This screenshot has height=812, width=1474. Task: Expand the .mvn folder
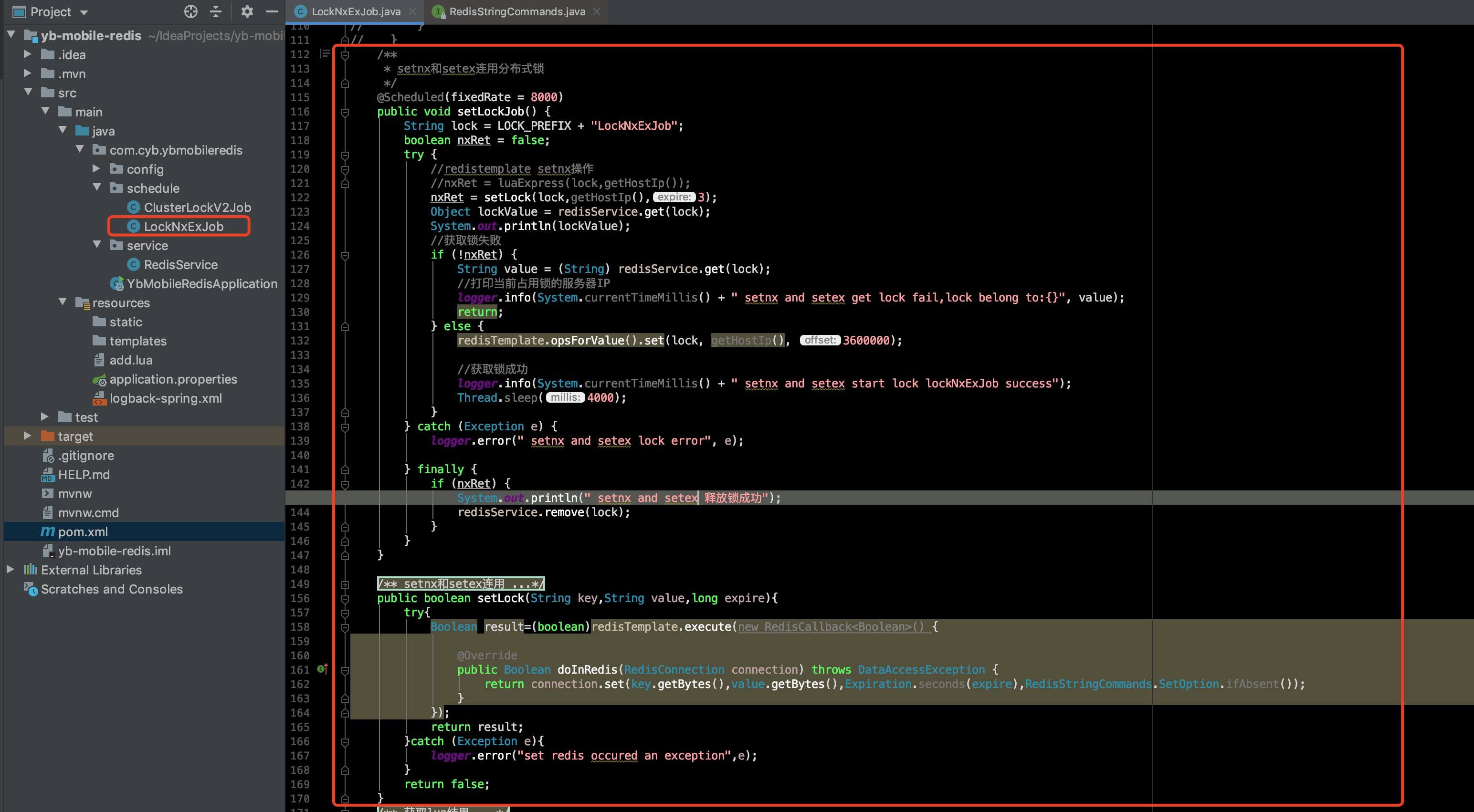[x=28, y=73]
